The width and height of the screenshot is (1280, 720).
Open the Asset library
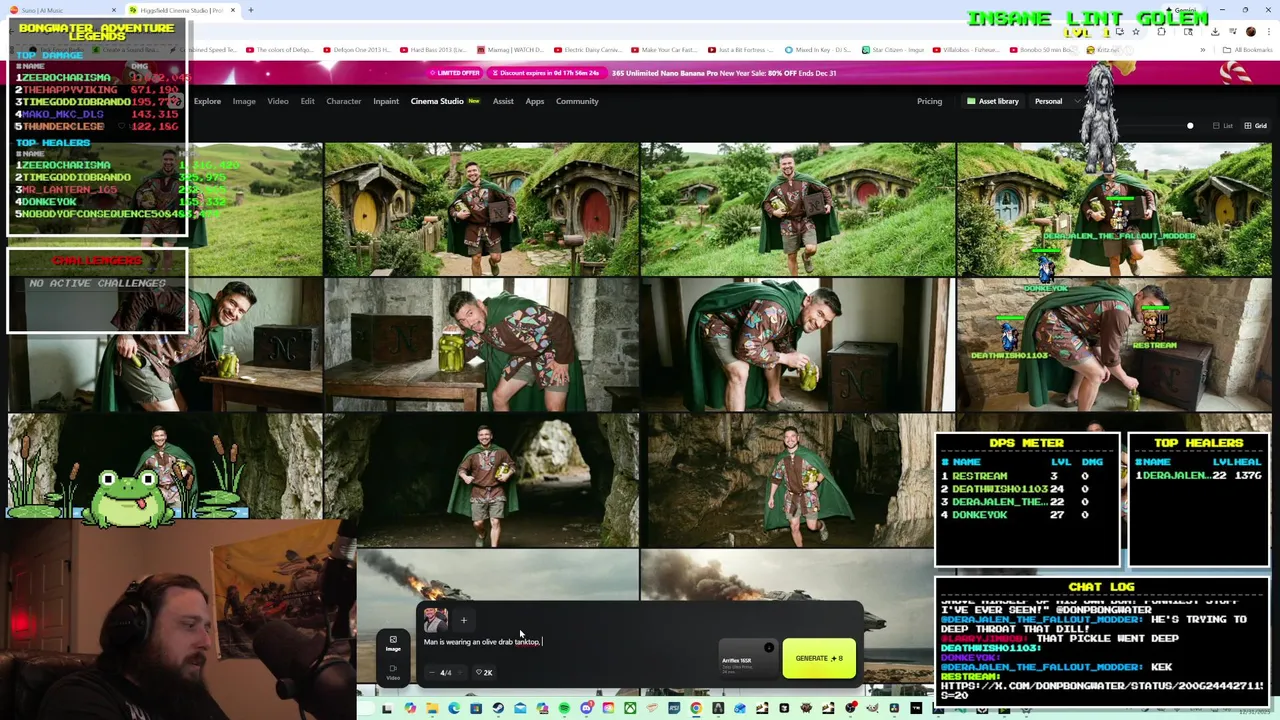tap(993, 101)
